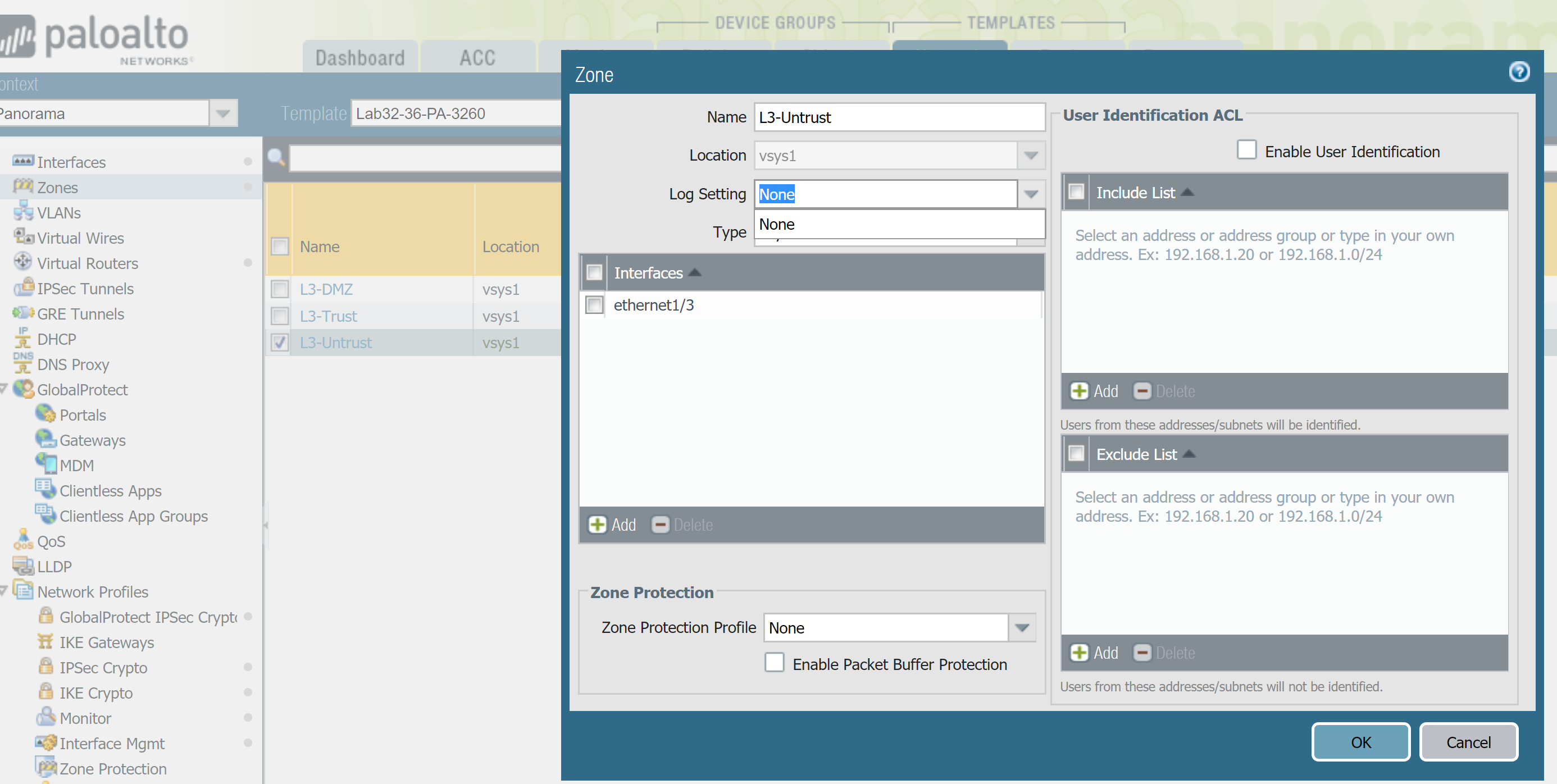This screenshot has width=1557, height=784.
Task: Toggle Enable Packet Buffer Protection
Action: [773, 662]
